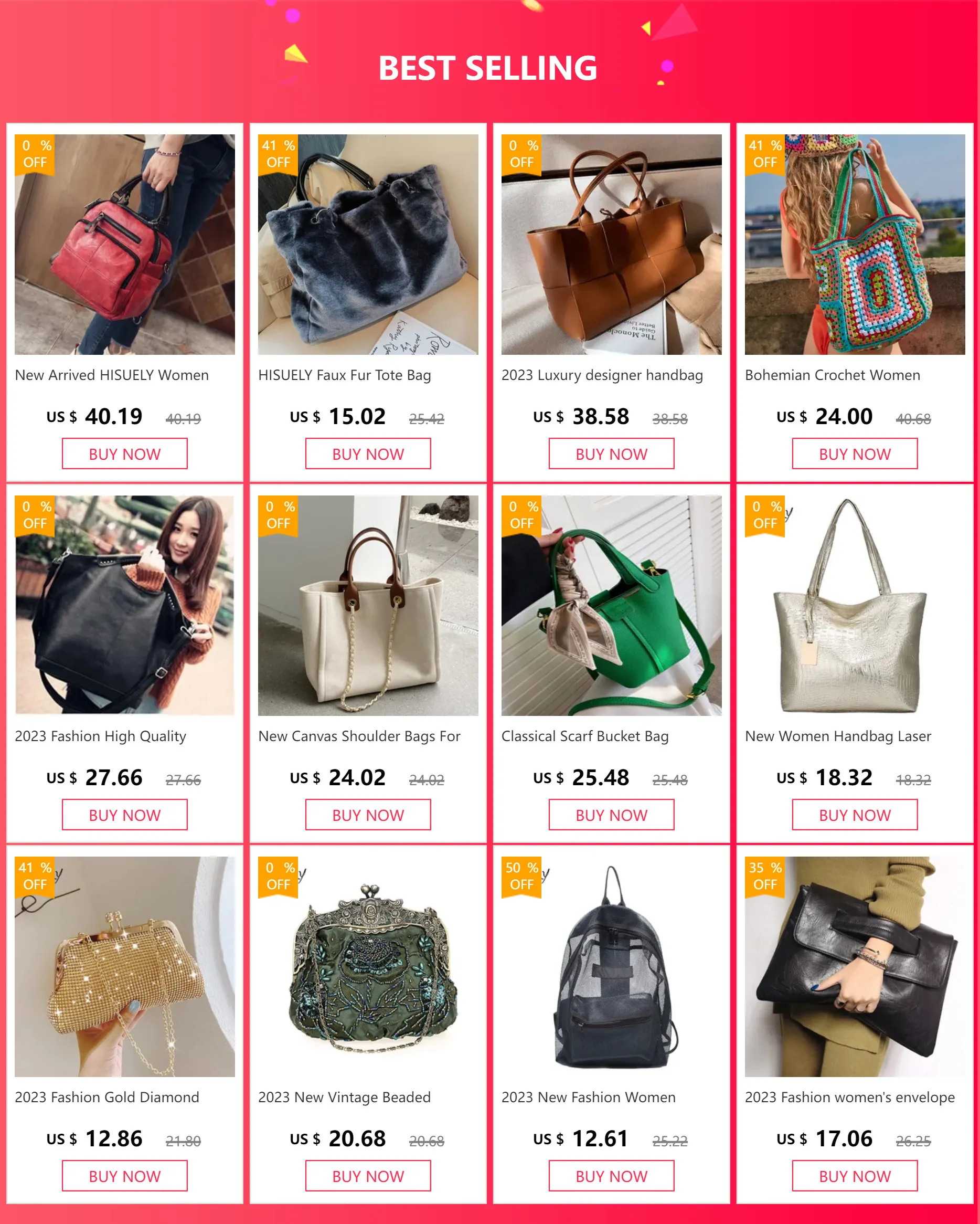Screen dimensions: 980x1224
Task: Click the 35% OFF badge on envelope clutch
Action: click(765, 877)
